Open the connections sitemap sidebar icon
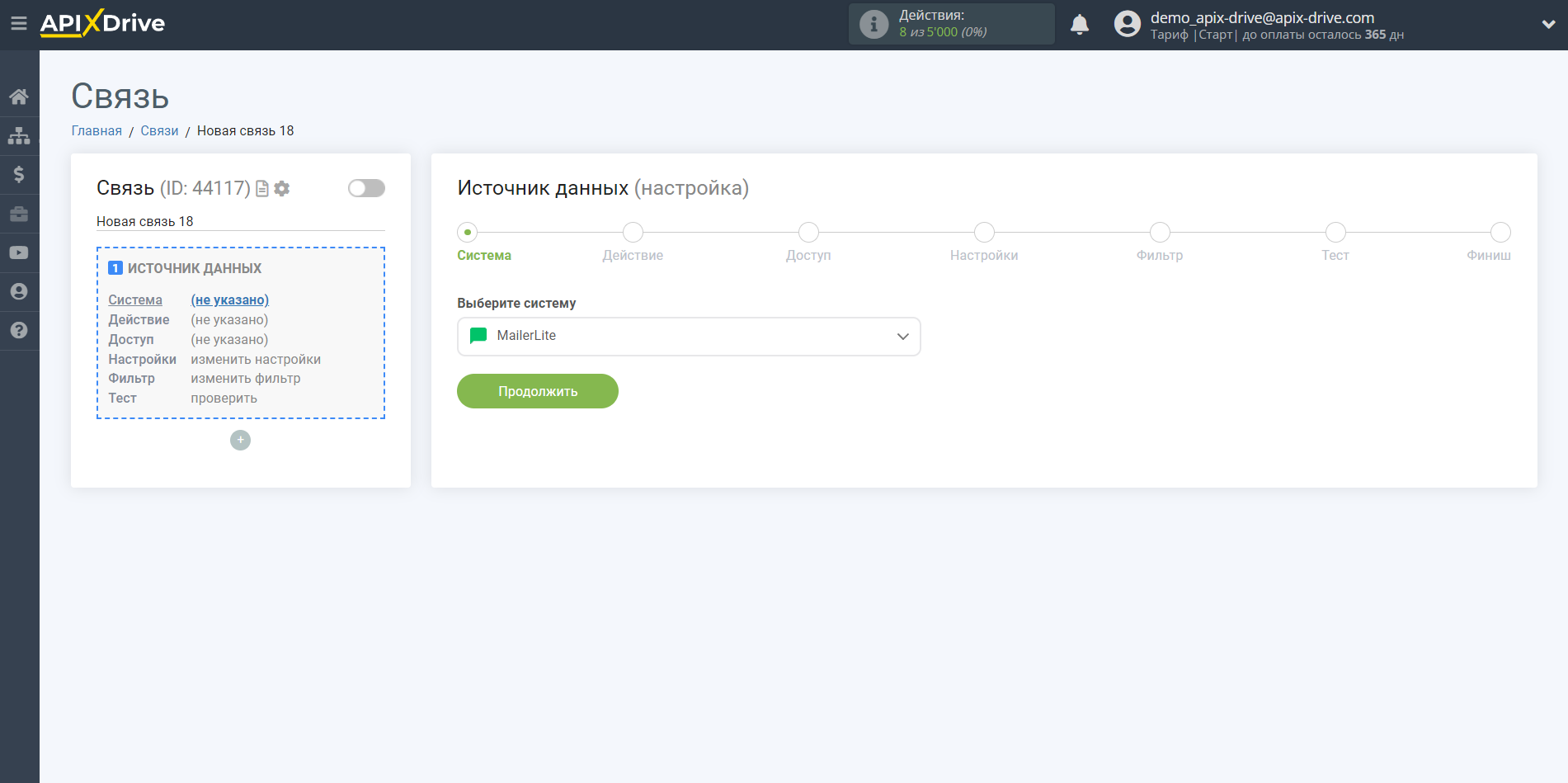The height and width of the screenshot is (783, 1568). point(19,135)
